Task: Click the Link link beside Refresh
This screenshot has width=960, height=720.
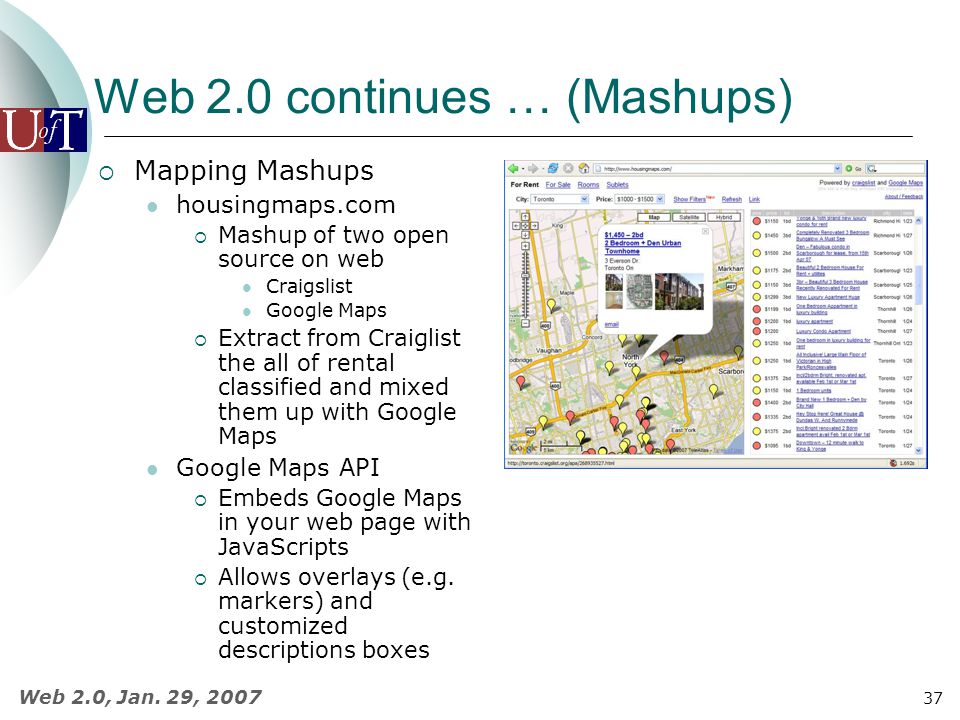Action: coord(754,200)
